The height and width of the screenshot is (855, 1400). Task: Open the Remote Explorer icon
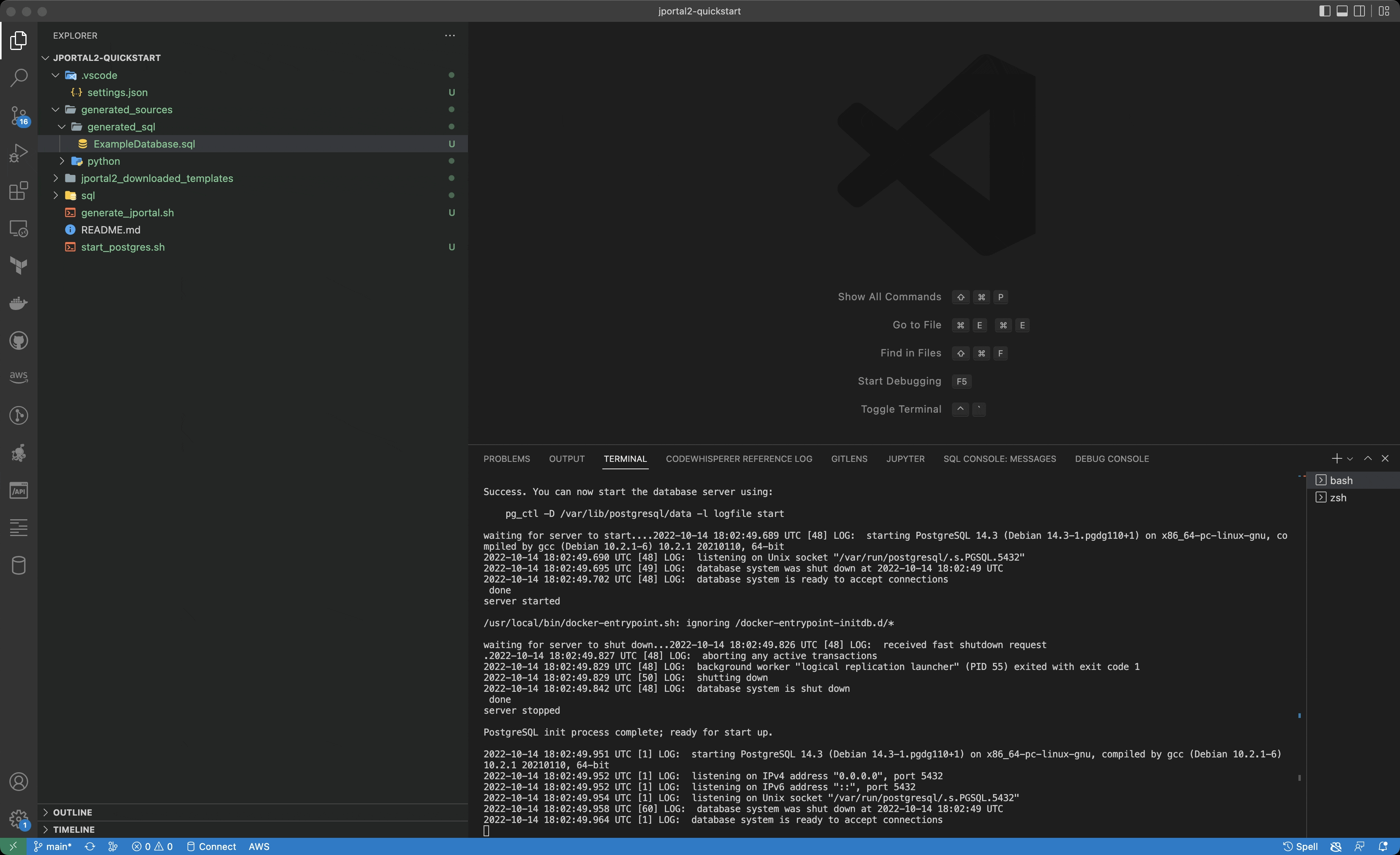point(19,228)
